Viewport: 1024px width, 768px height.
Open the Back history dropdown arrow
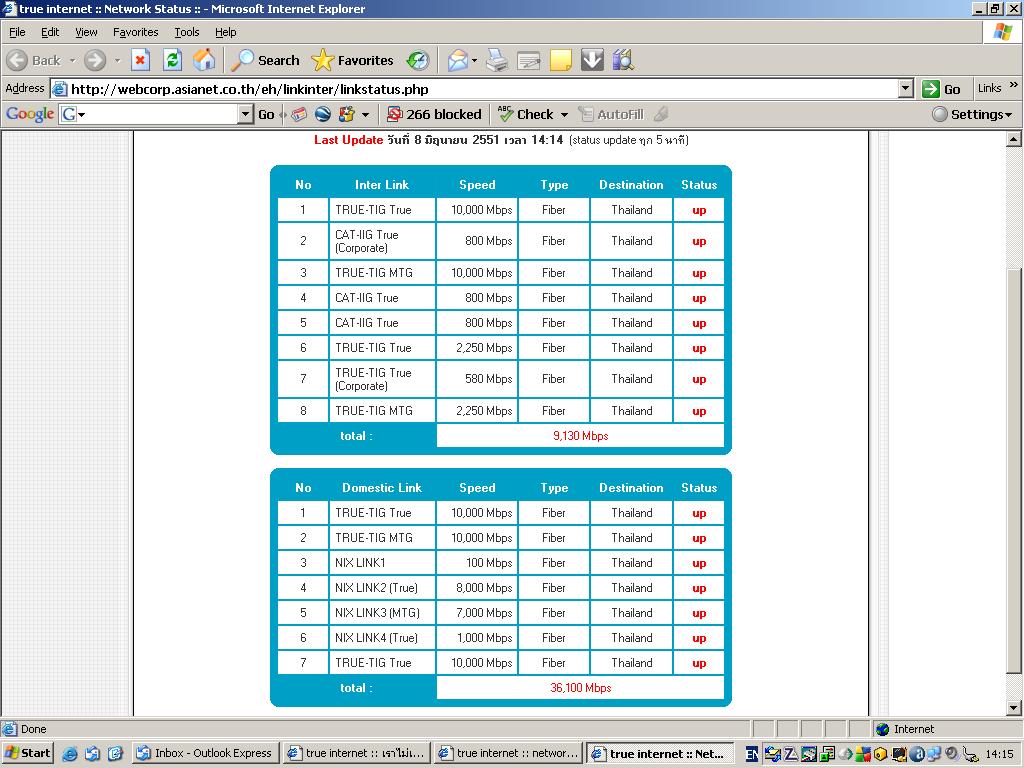pos(72,61)
